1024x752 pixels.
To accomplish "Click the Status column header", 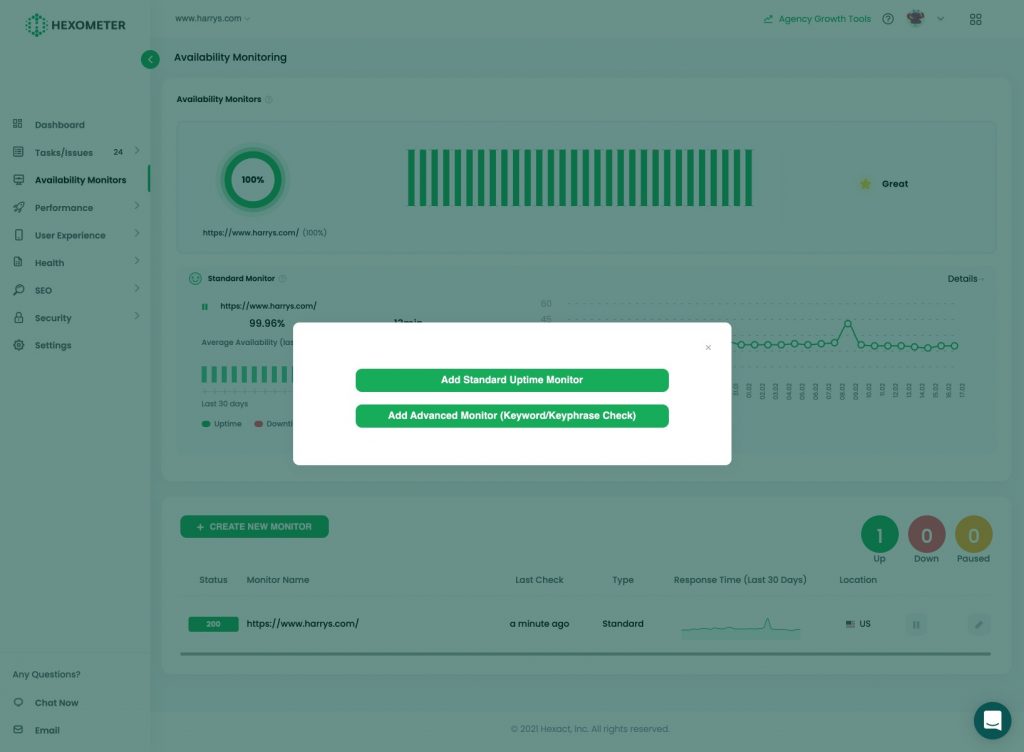I will (x=213, y=580).
